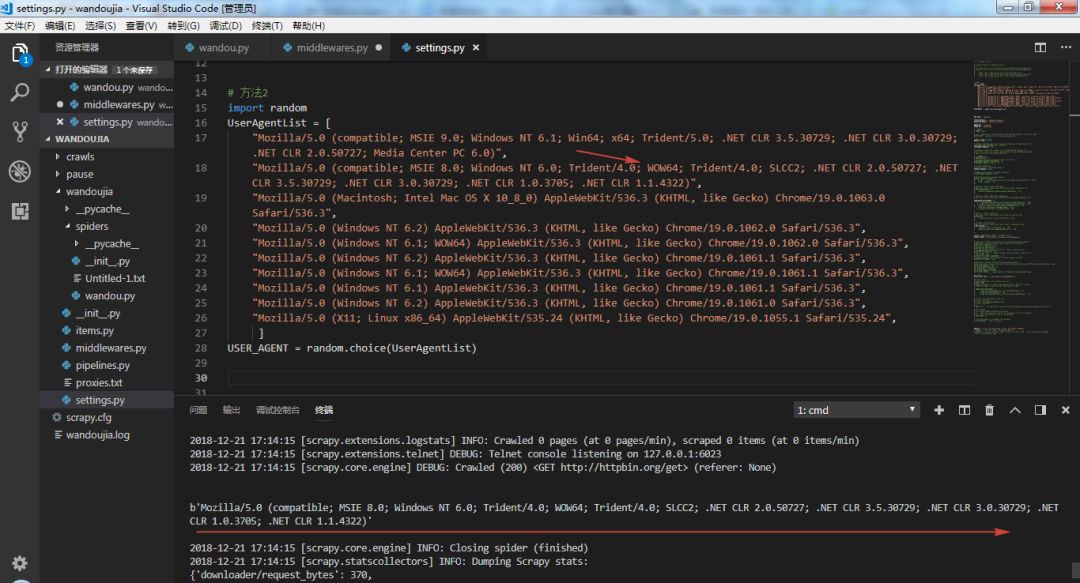This screenshot has width=1080, height=583.
Task: Expand the pause folder
Action: tap(107, 174)
